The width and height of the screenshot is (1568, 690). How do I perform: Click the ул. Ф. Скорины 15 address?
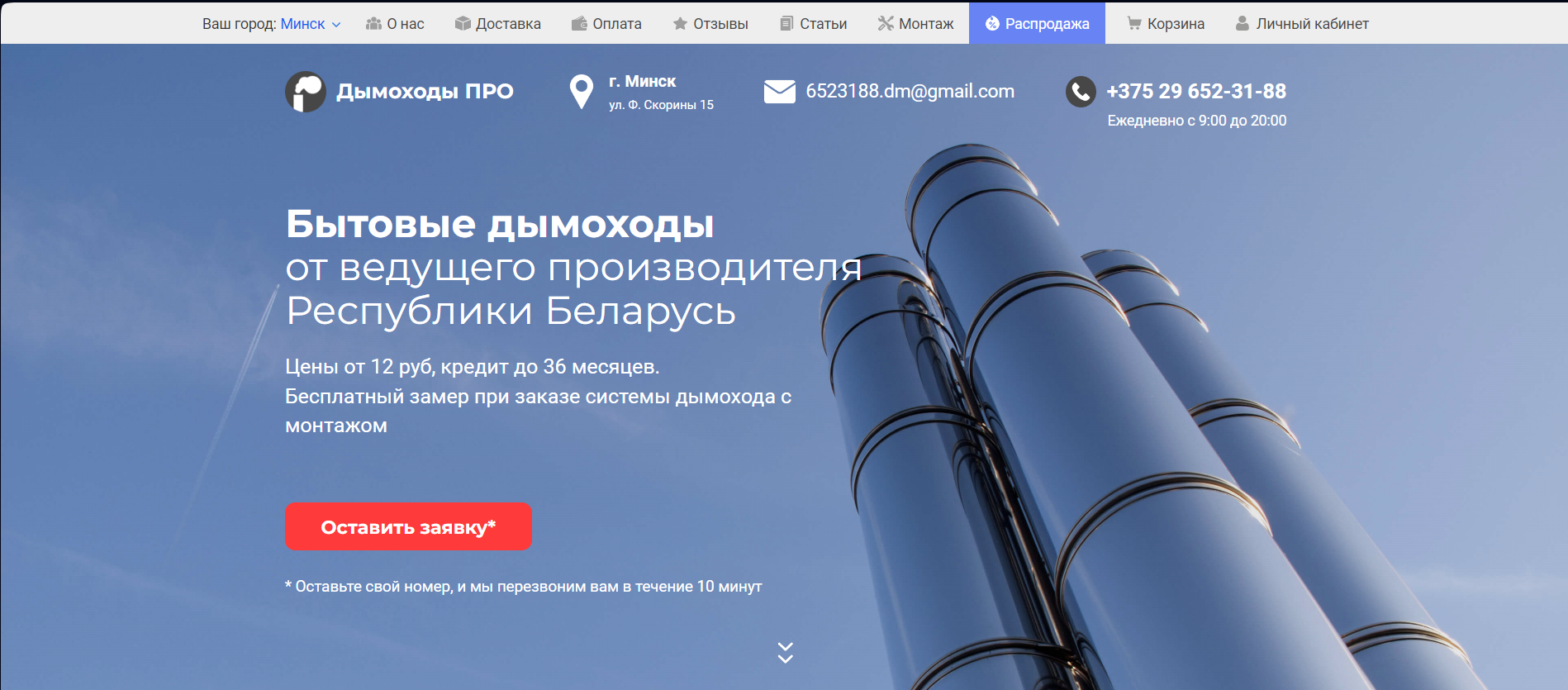tap(661, 105)
